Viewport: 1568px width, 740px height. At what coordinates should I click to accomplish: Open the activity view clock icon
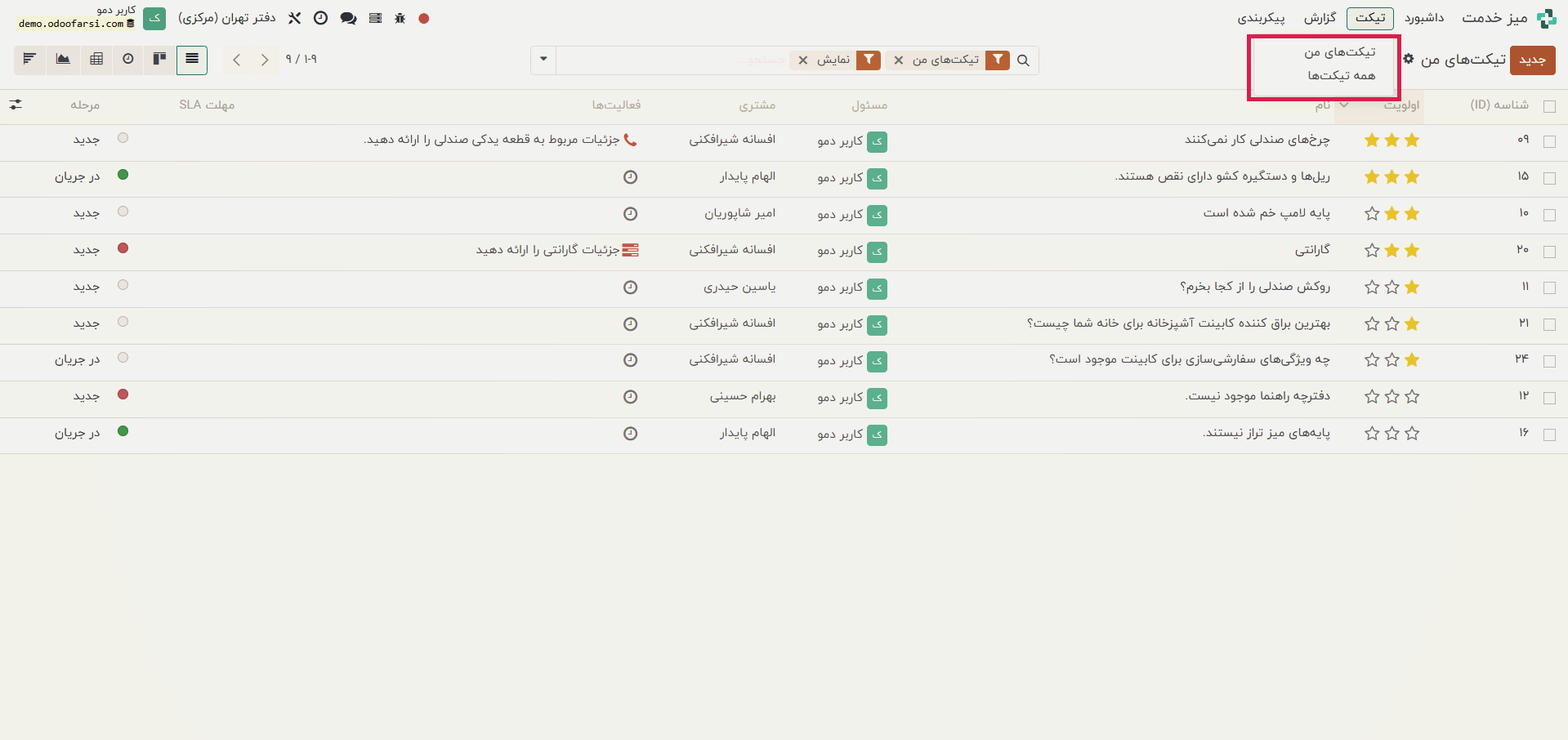click(128, 60)
